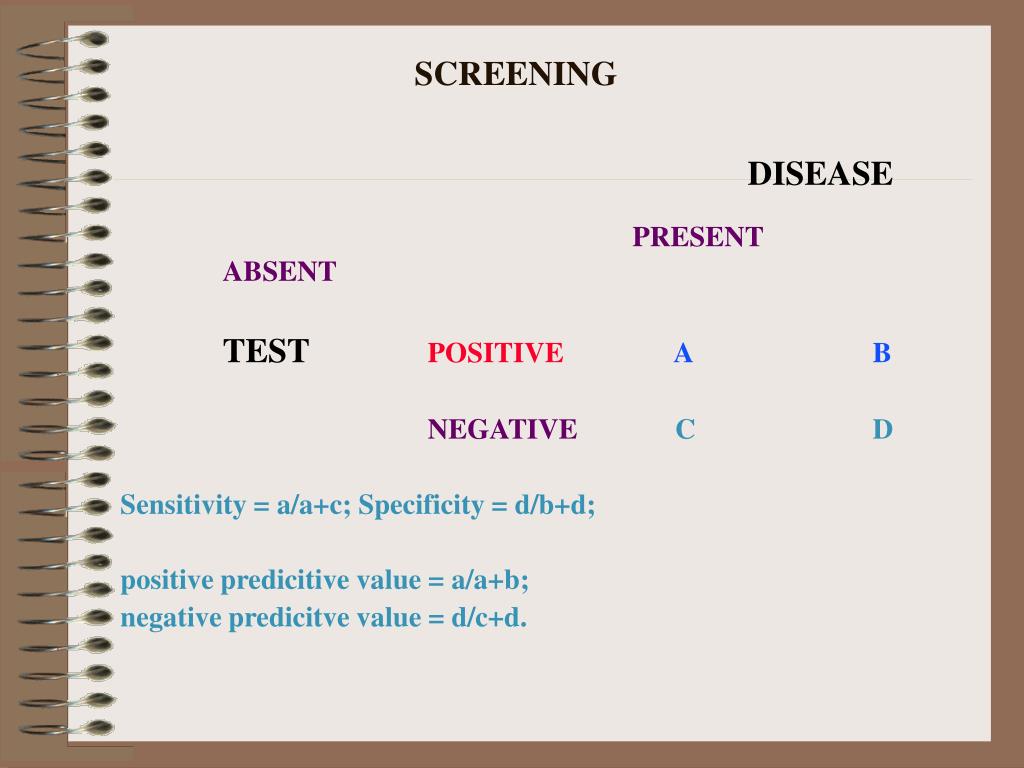
Task: Click the positive predictive value line
Action: click(x=325, y=580)
